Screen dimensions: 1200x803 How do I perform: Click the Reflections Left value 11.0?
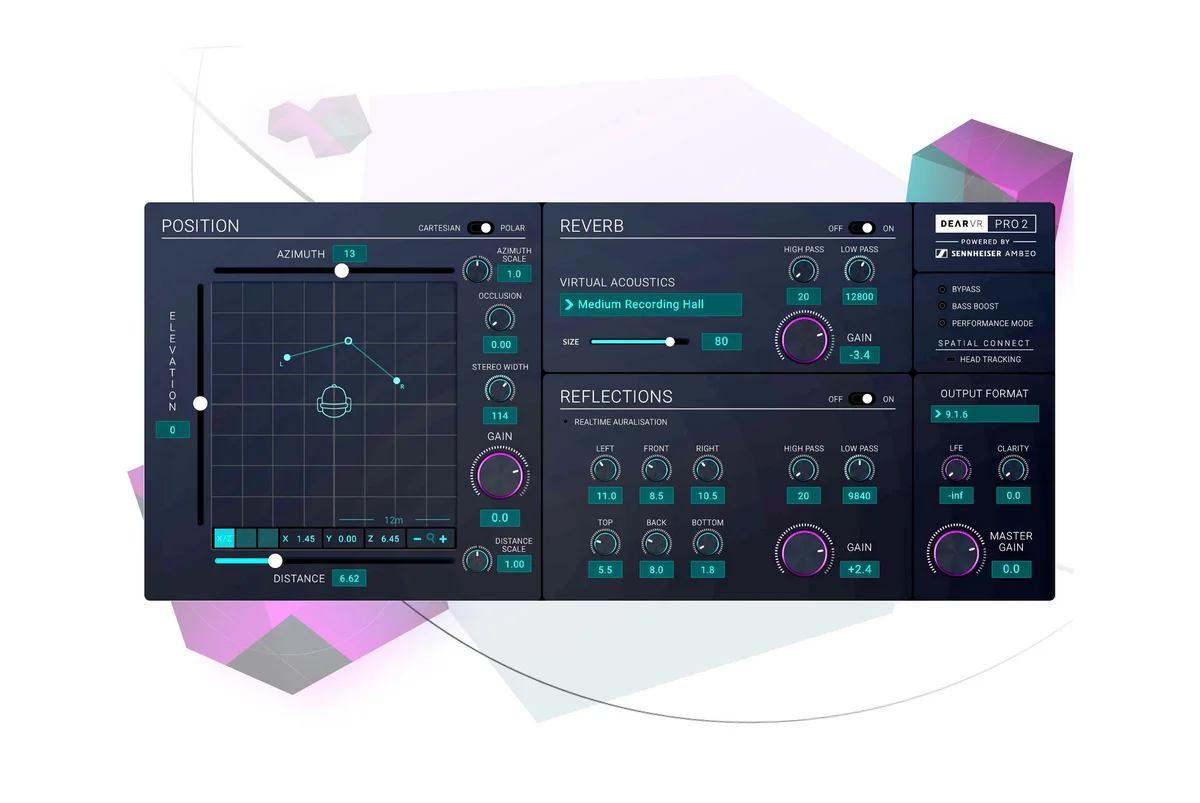pyautogui.click(x=605, y=495)
